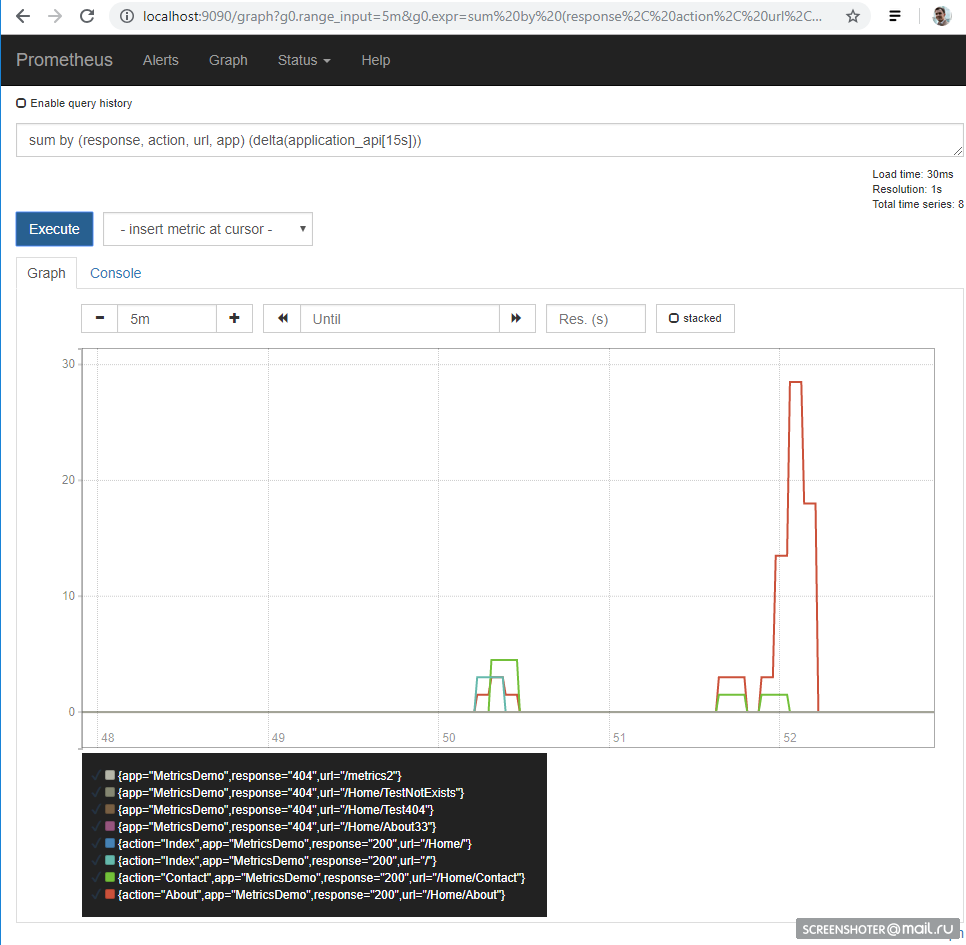
Task: Advance end time with double-right arrows
Action: tap(517, 318)
